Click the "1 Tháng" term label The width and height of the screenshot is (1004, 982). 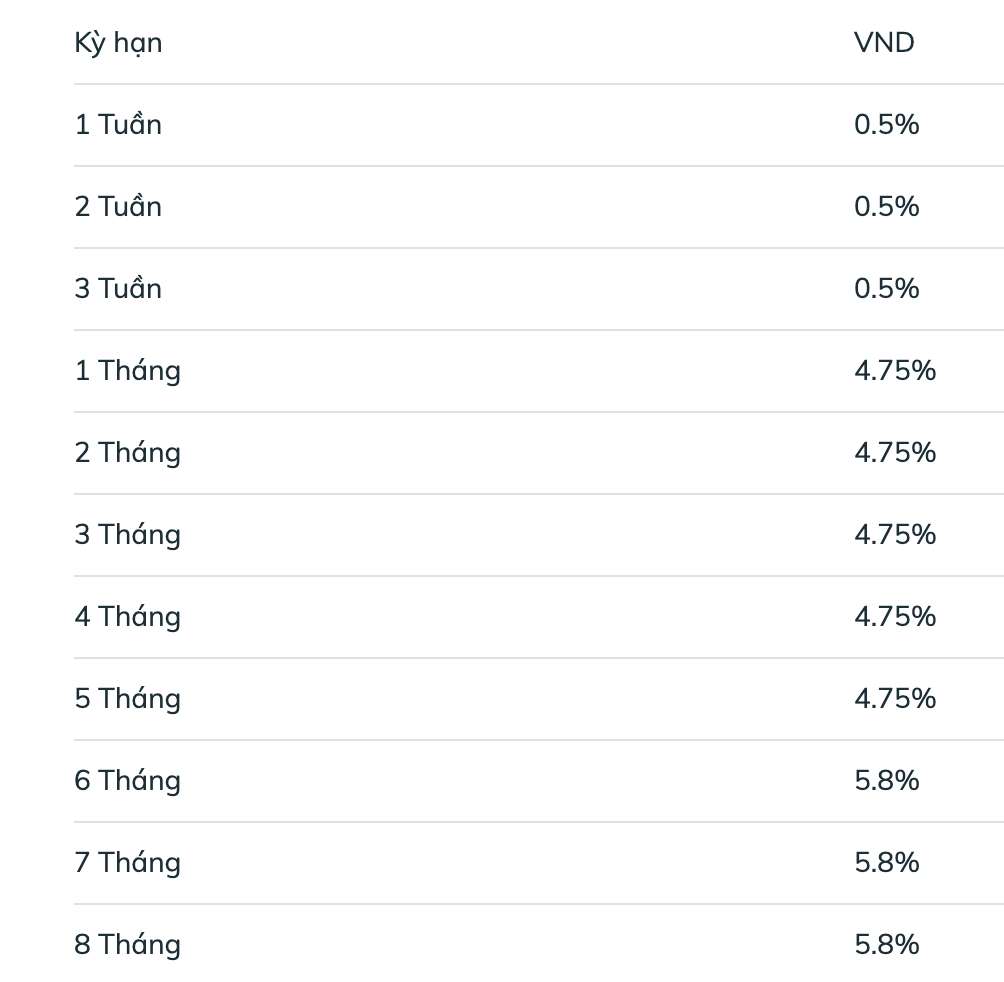[x=127, y=371]
